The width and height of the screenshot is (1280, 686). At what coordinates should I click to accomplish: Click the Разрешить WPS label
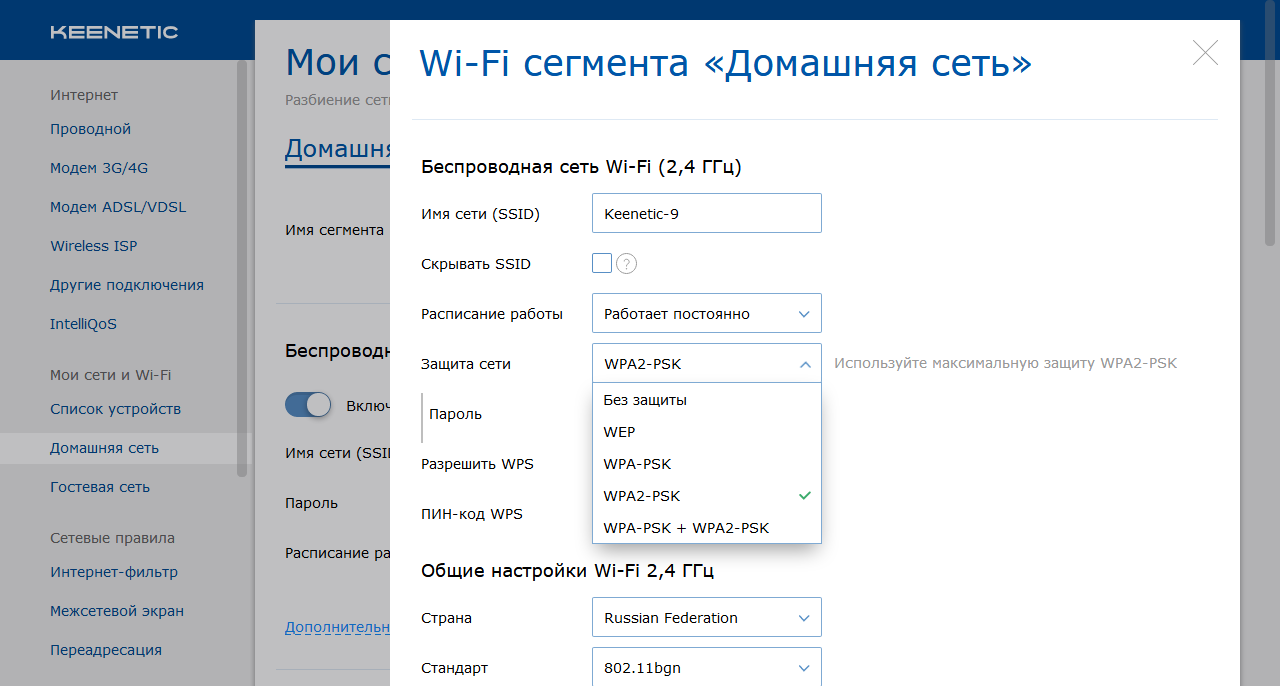click(477, 464)
